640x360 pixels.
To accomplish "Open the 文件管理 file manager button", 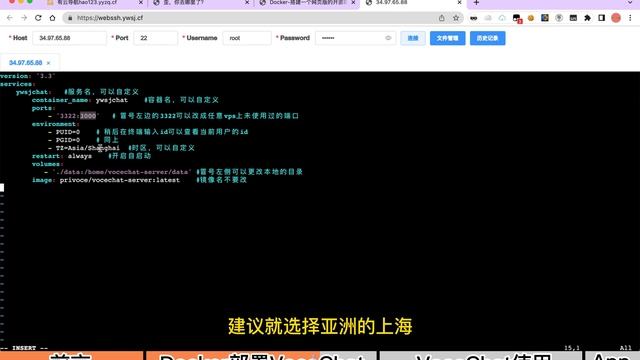I will (x=447, y=38).
